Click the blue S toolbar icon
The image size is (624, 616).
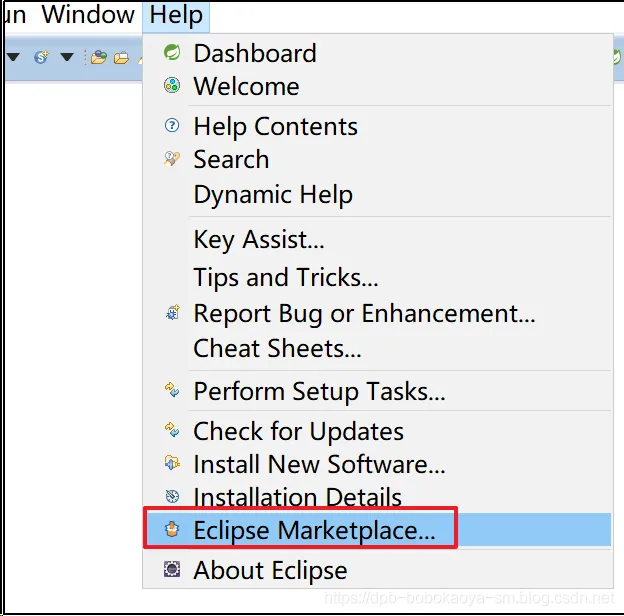point(41,57)
